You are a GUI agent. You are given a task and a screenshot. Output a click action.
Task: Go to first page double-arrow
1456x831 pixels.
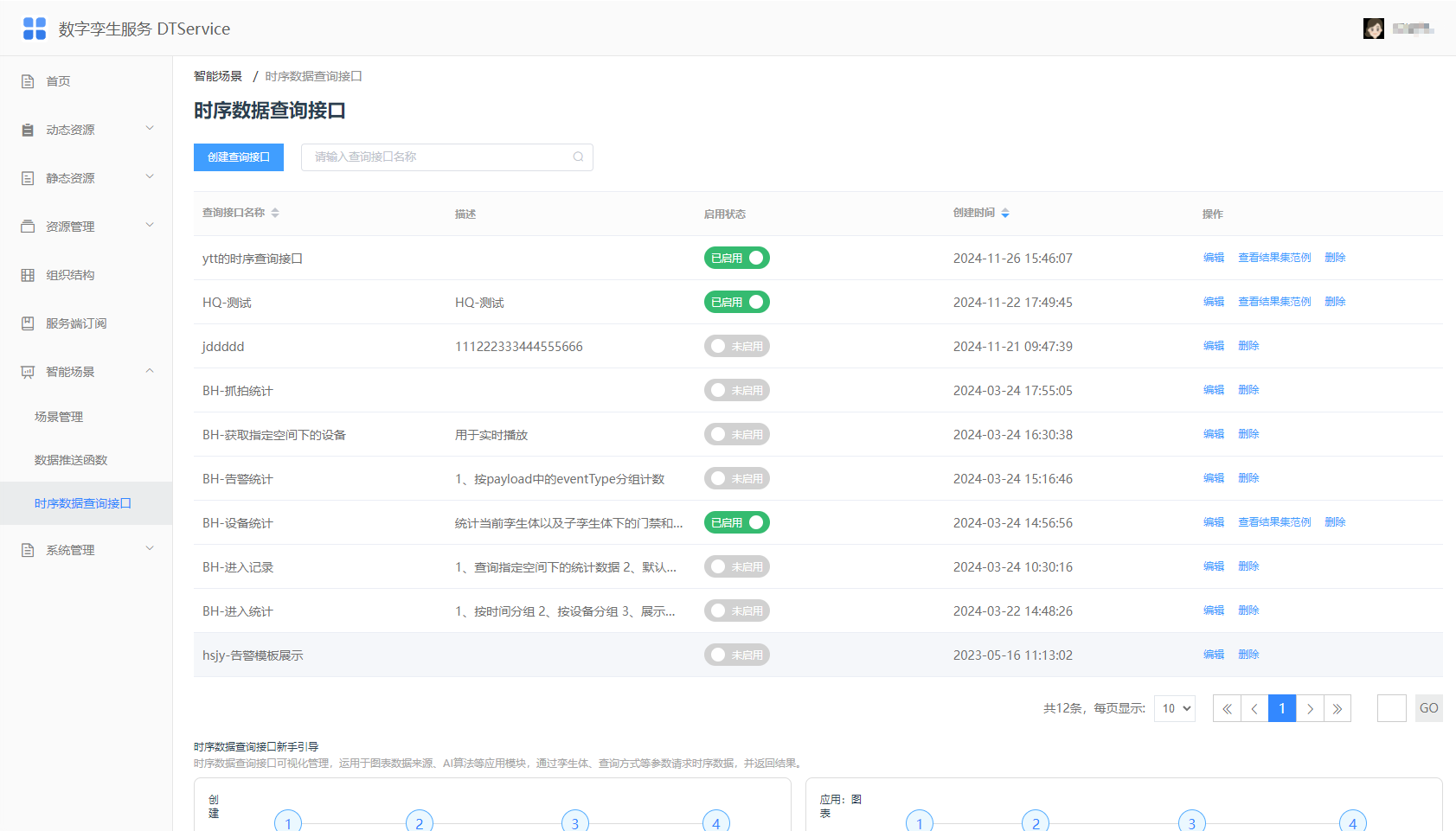click(1227, 708)
